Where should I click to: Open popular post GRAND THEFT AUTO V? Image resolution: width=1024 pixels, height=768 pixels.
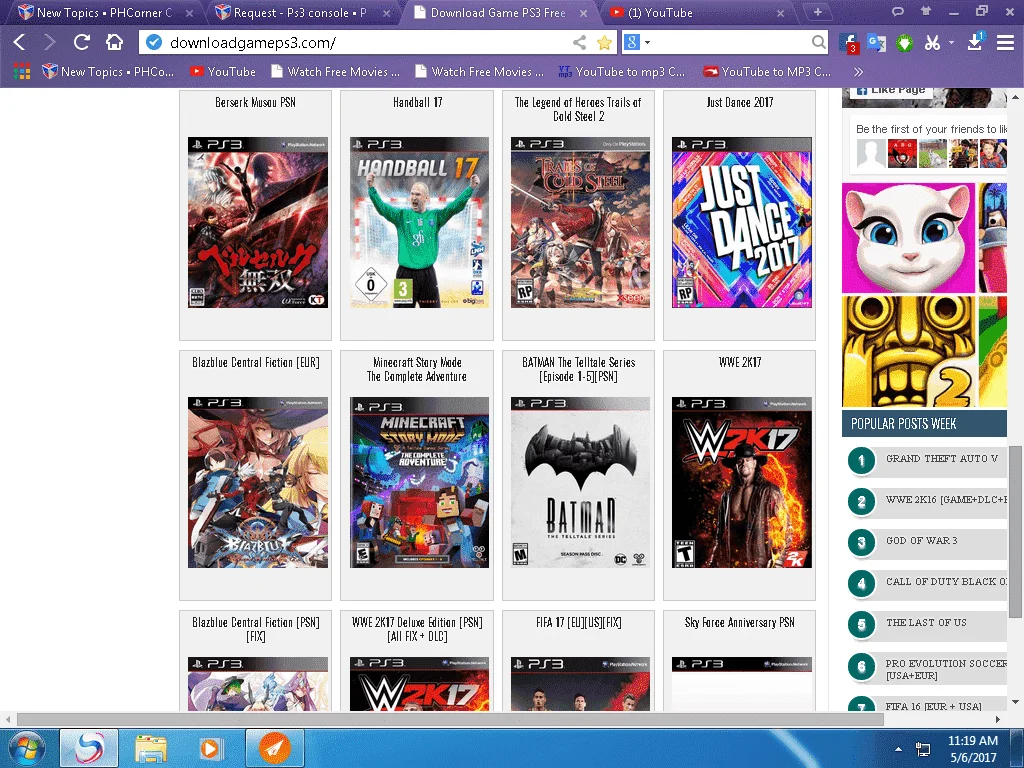942,458
